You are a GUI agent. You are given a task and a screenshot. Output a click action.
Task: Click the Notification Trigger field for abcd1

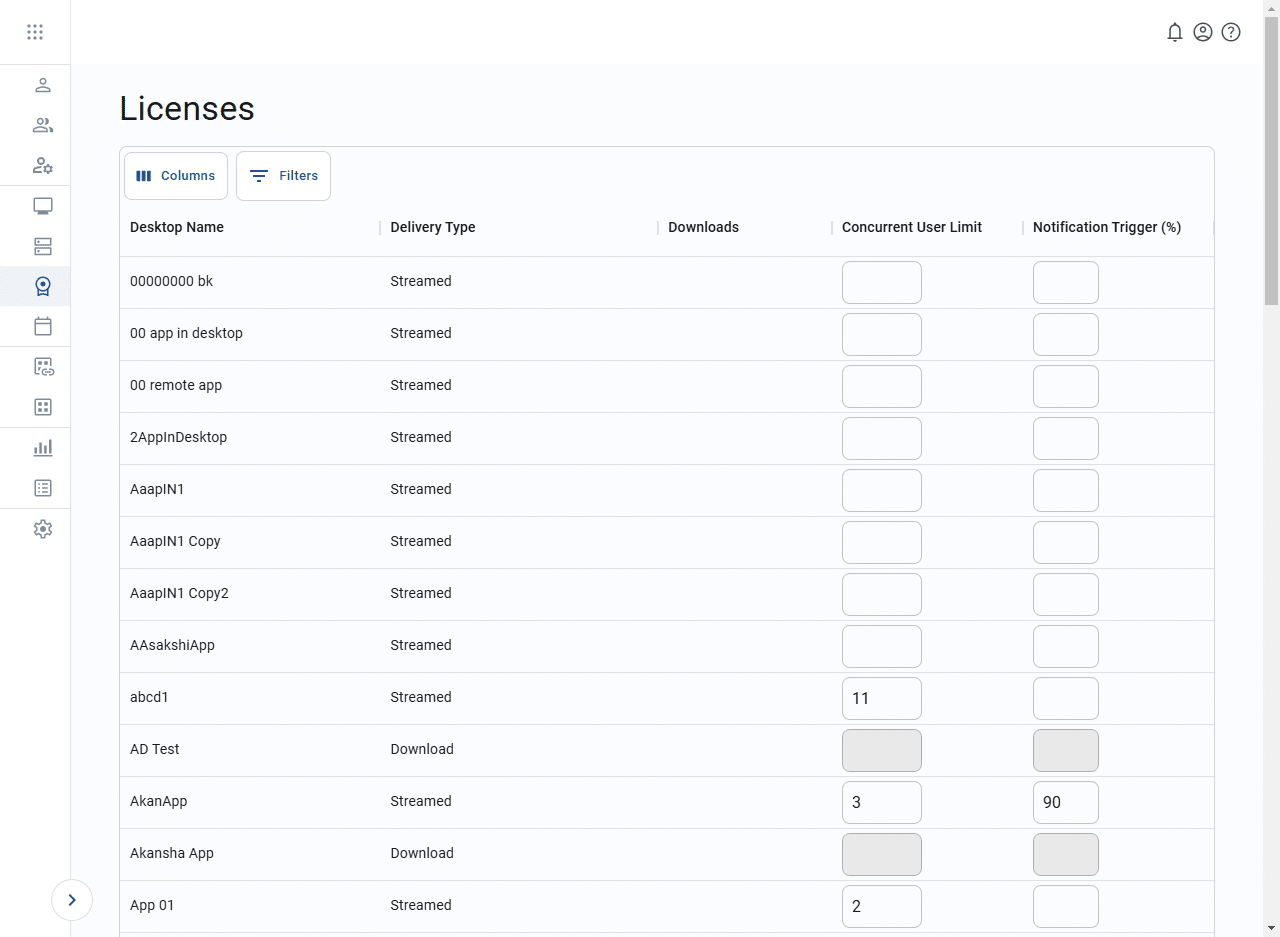(1065, 698)
